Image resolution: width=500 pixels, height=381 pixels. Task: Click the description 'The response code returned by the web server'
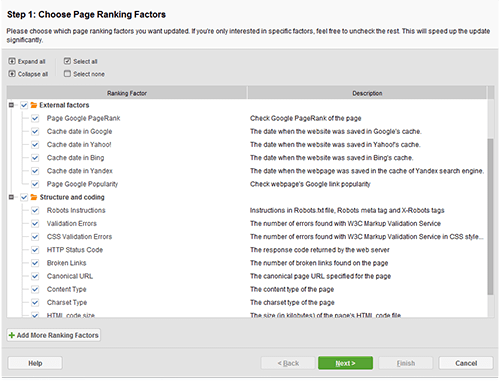(x=320, y=250)
